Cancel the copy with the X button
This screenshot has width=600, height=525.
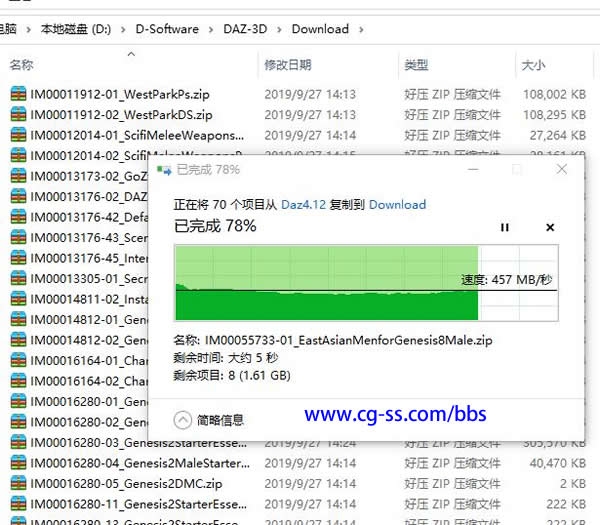point(550,228)
